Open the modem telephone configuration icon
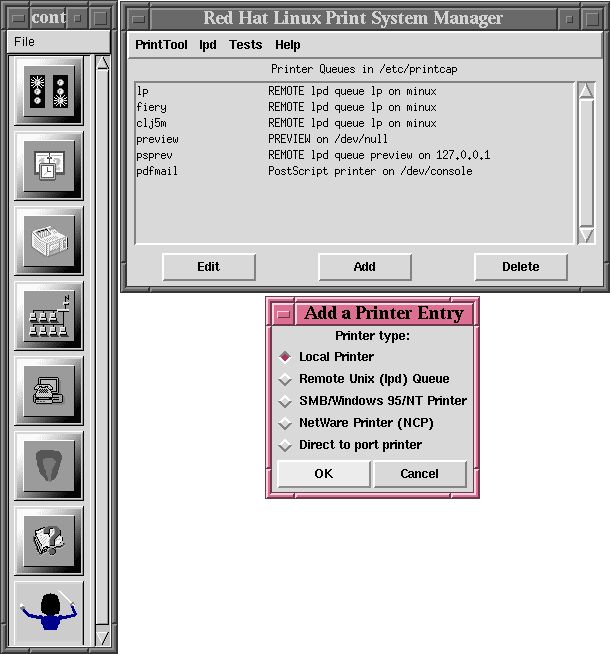This screenshot has height=654, width=610. [x=49, y=391]
